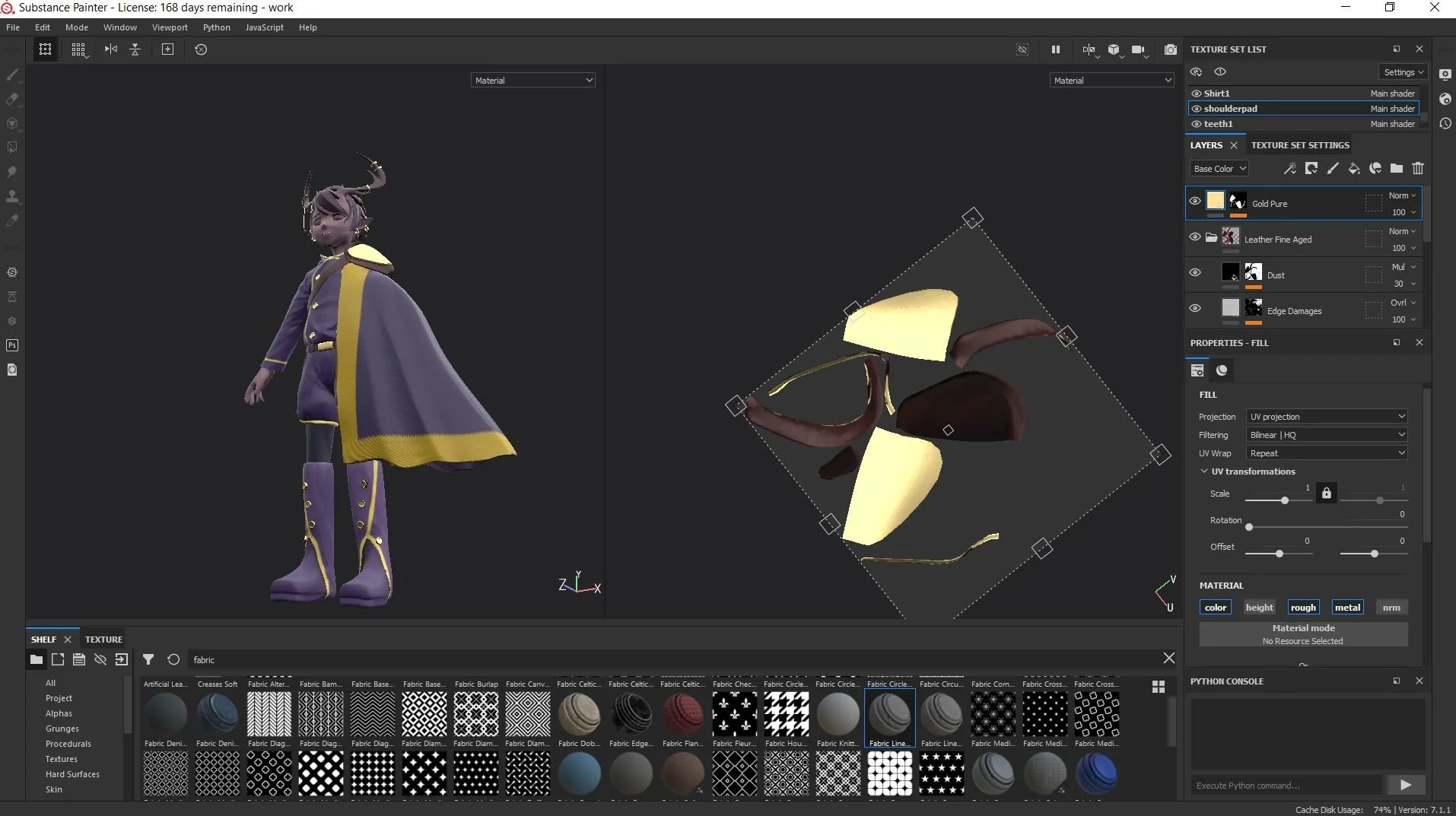
Task: Select the Material picker eyedropper
Action: pyautogui.click(x=12, y=221)
